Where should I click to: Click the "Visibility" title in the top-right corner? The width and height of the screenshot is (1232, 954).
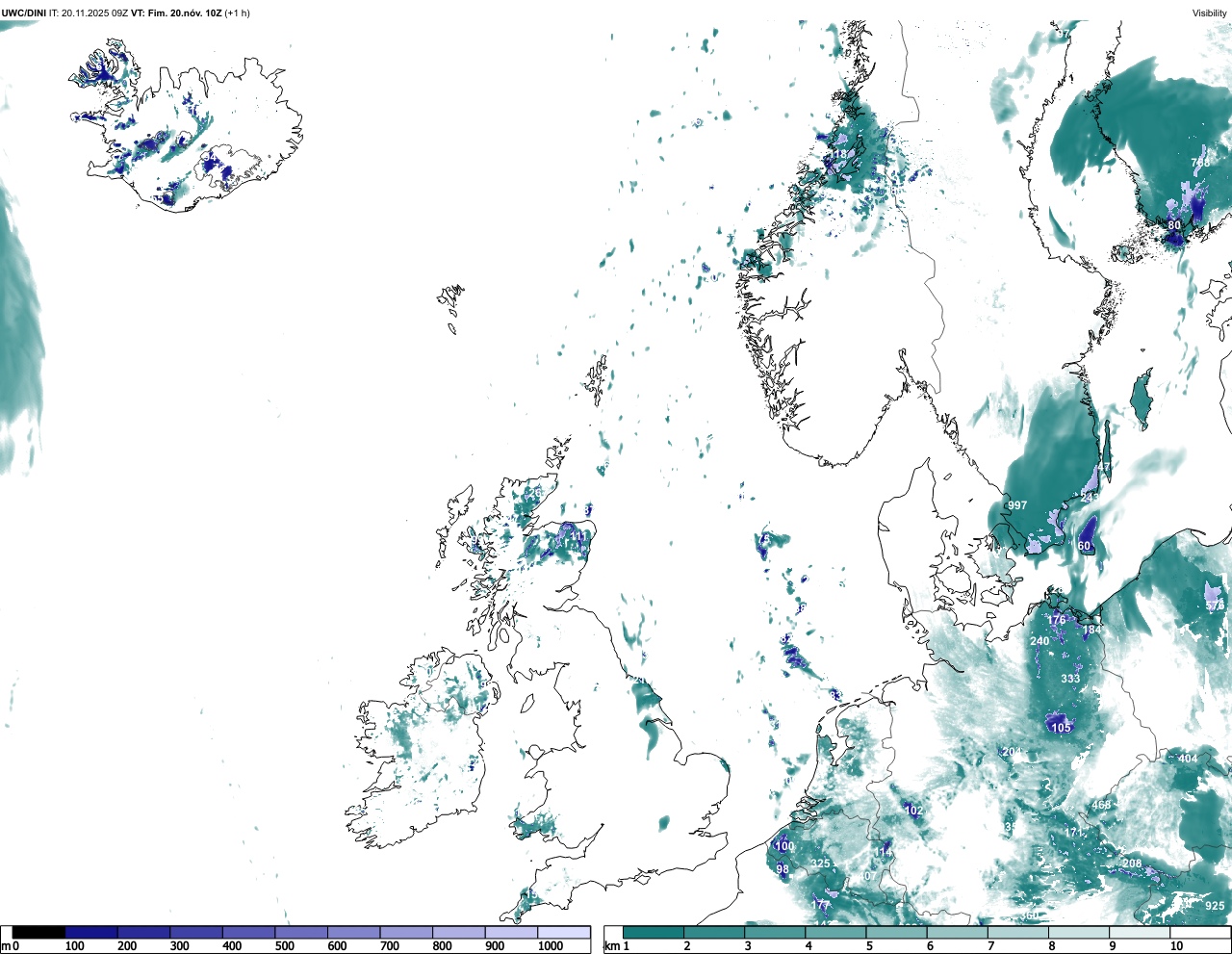(x=1210, y=13)
